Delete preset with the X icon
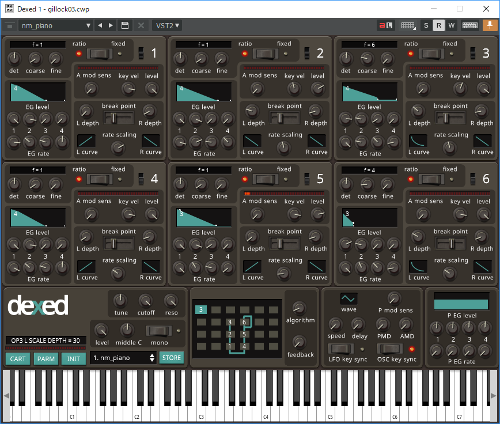Screen dimensions: 500x424 pyautogui.click(x=141, y=26)
